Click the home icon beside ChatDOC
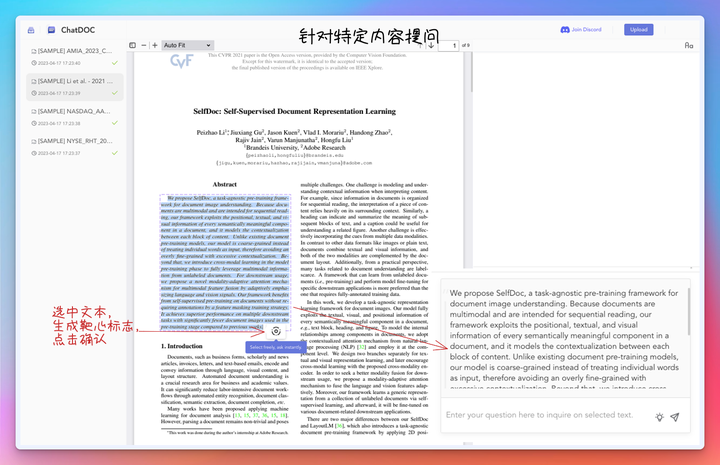The height and width of the screenshot is (465, 720). (x=31, y=30)
